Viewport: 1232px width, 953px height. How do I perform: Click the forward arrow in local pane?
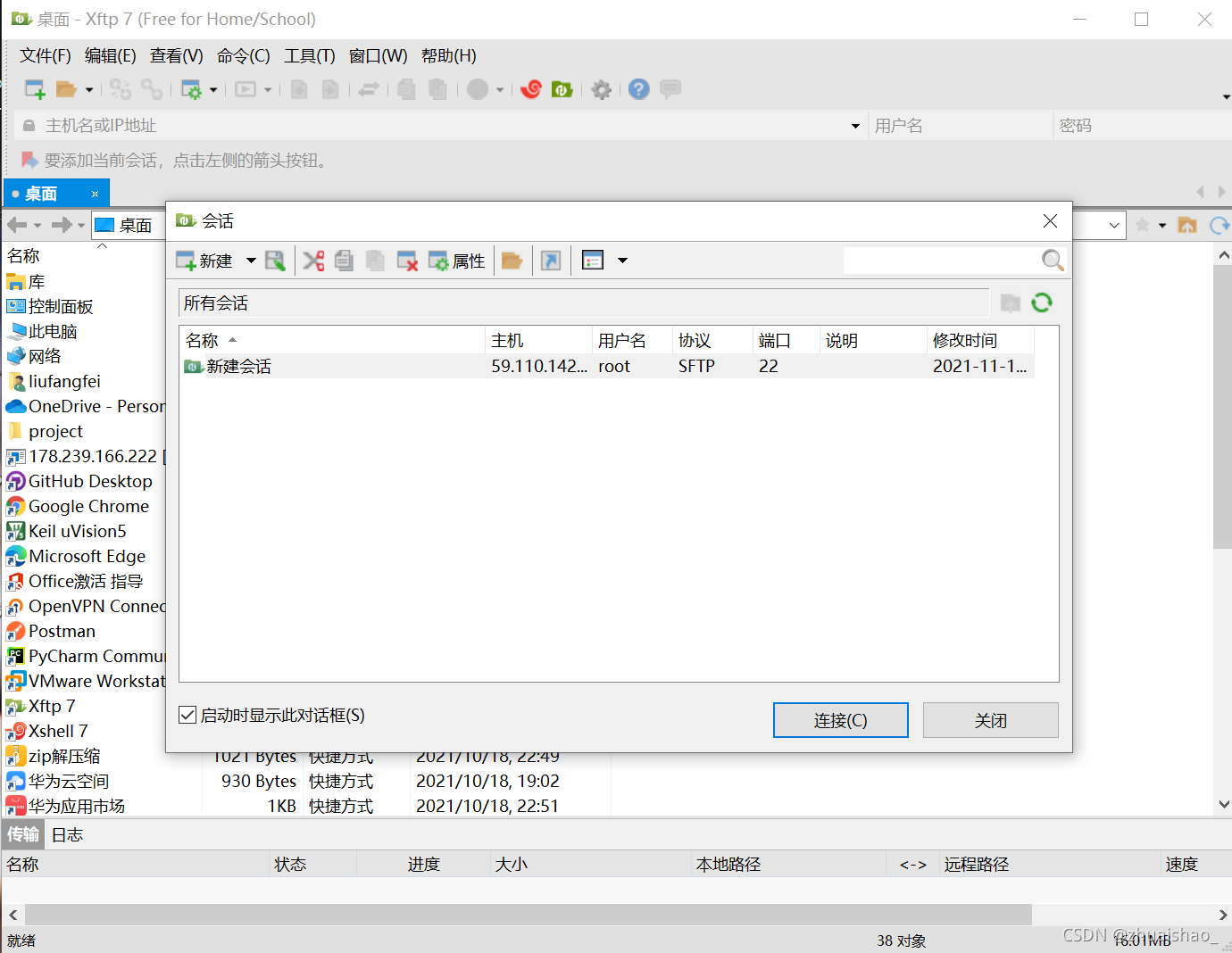click(62, 225)
